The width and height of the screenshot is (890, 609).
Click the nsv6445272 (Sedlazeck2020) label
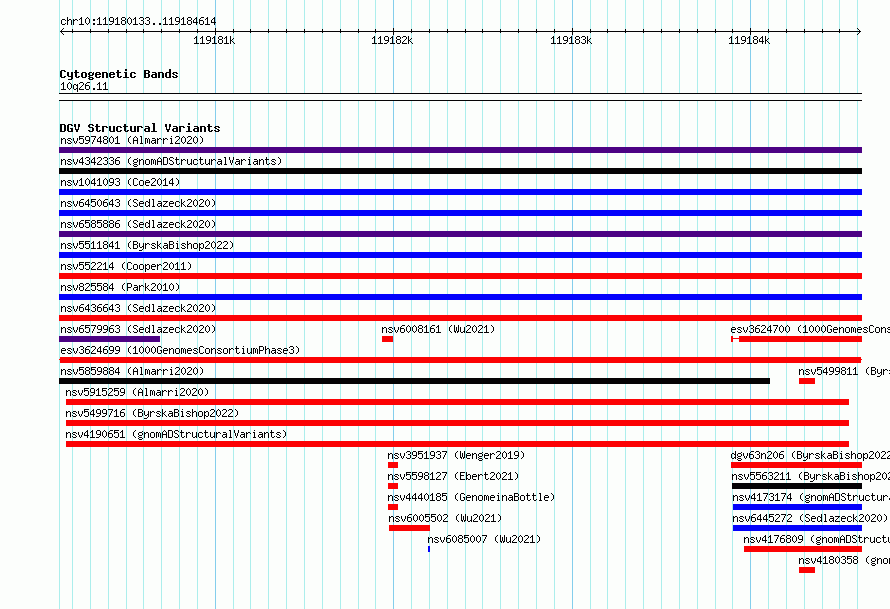pyautogui.click(x=810, y=518)
